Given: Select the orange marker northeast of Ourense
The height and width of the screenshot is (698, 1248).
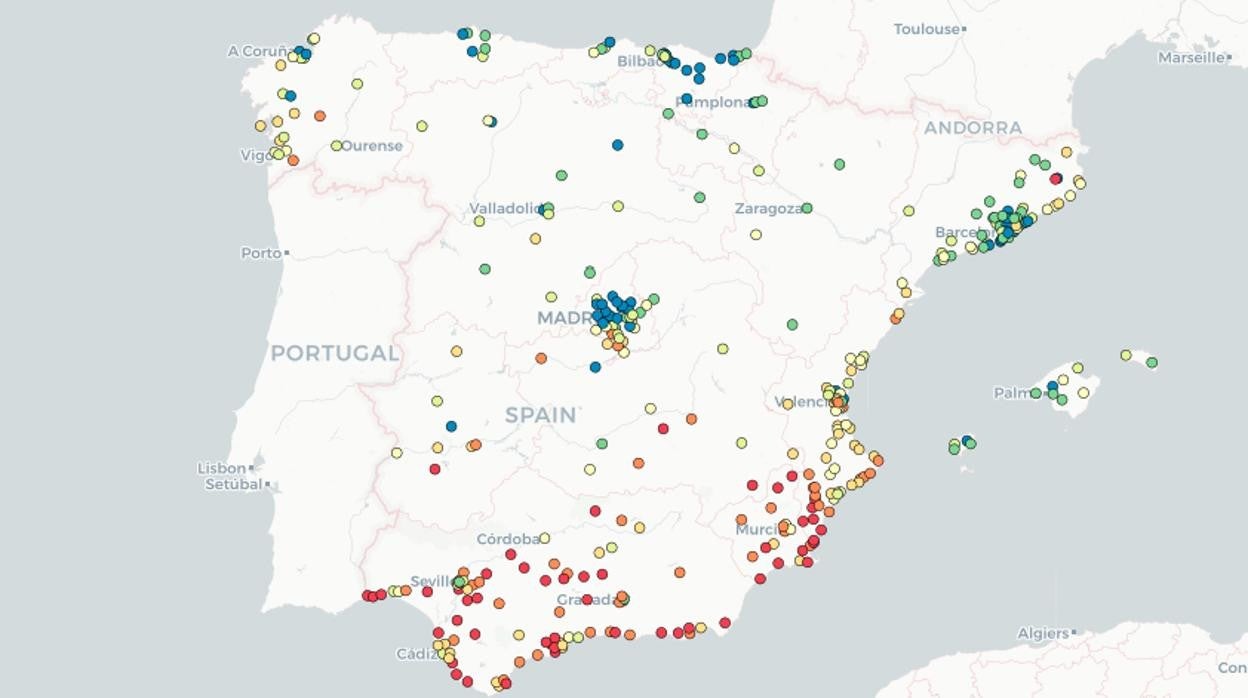Looking at the screenshot, I should coord(320,116).
